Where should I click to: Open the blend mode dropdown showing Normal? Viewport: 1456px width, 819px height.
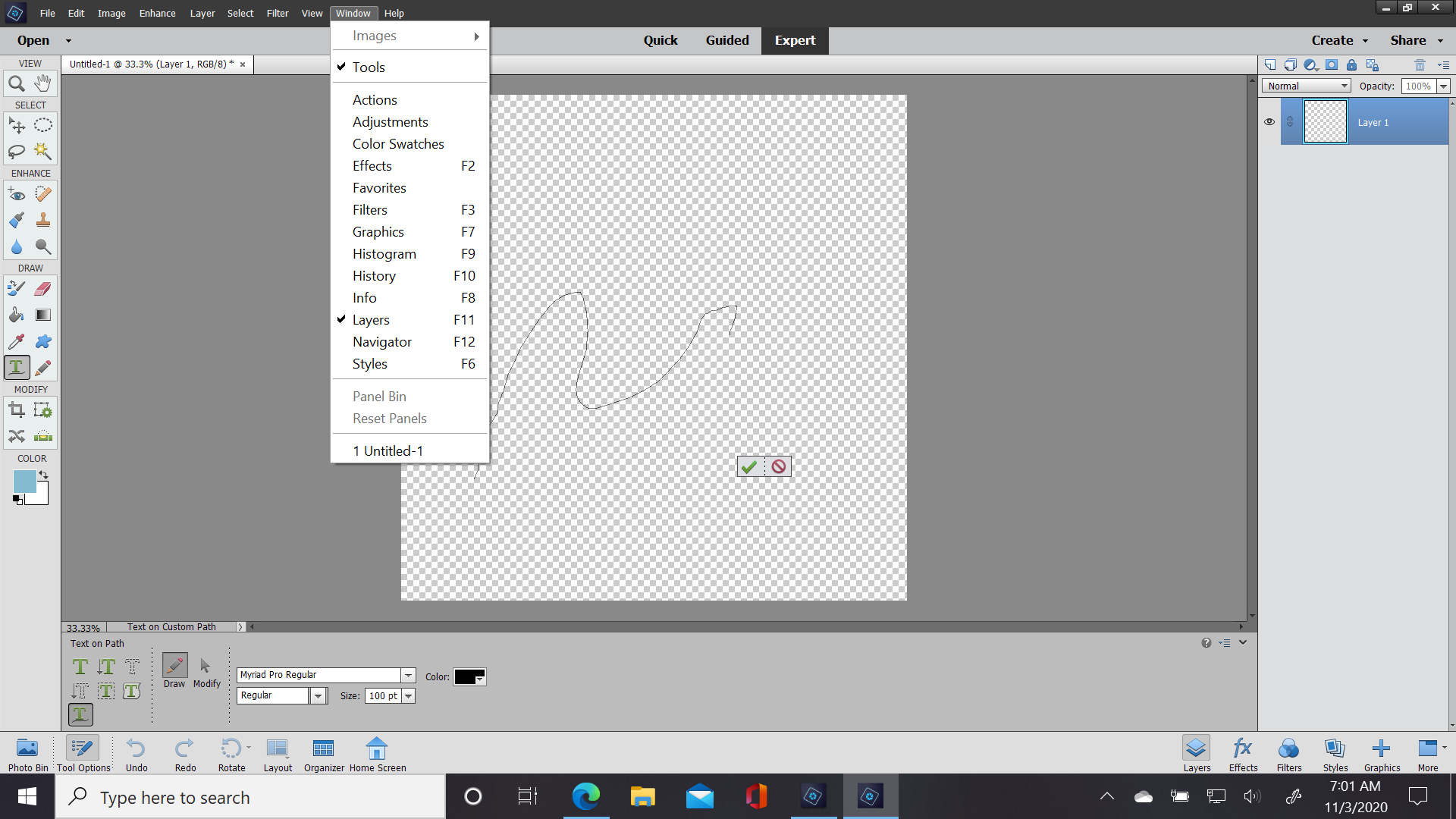click(x=1306, y=86)
